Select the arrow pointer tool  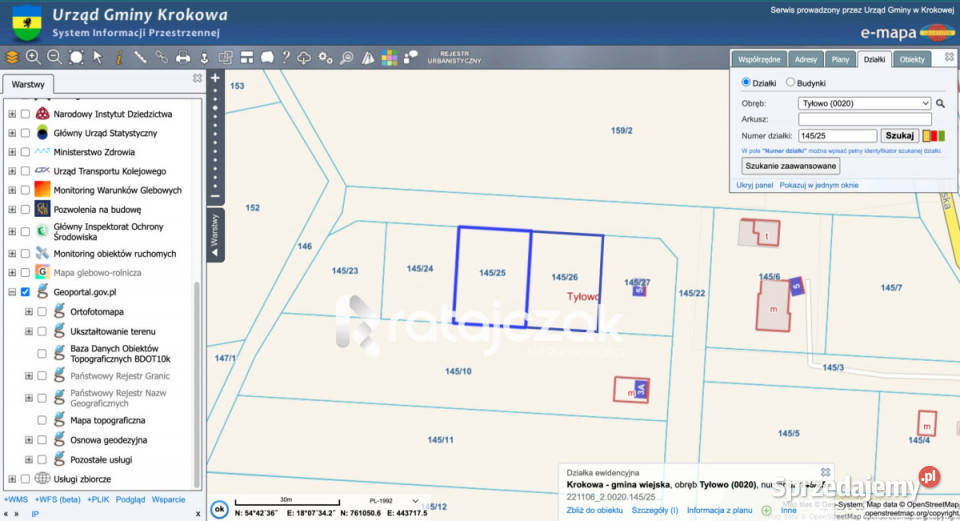pos(98,58)
